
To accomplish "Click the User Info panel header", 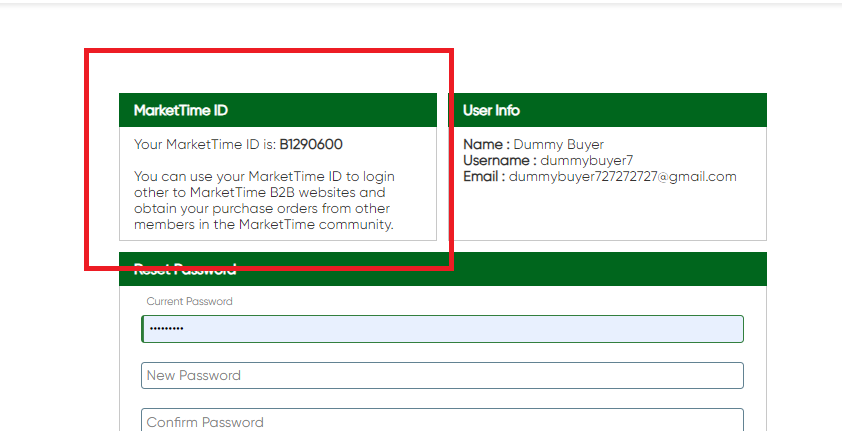I will coord(607,110).
